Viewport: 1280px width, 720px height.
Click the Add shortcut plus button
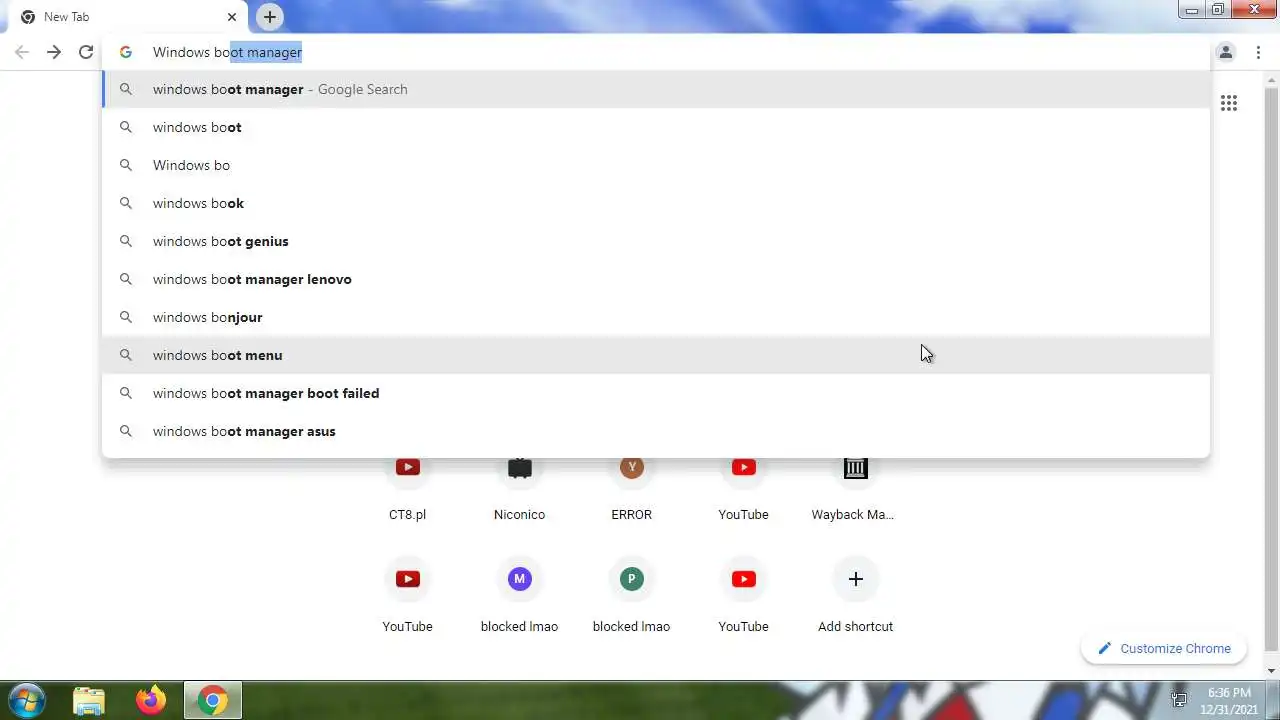[x=855, y=579]
